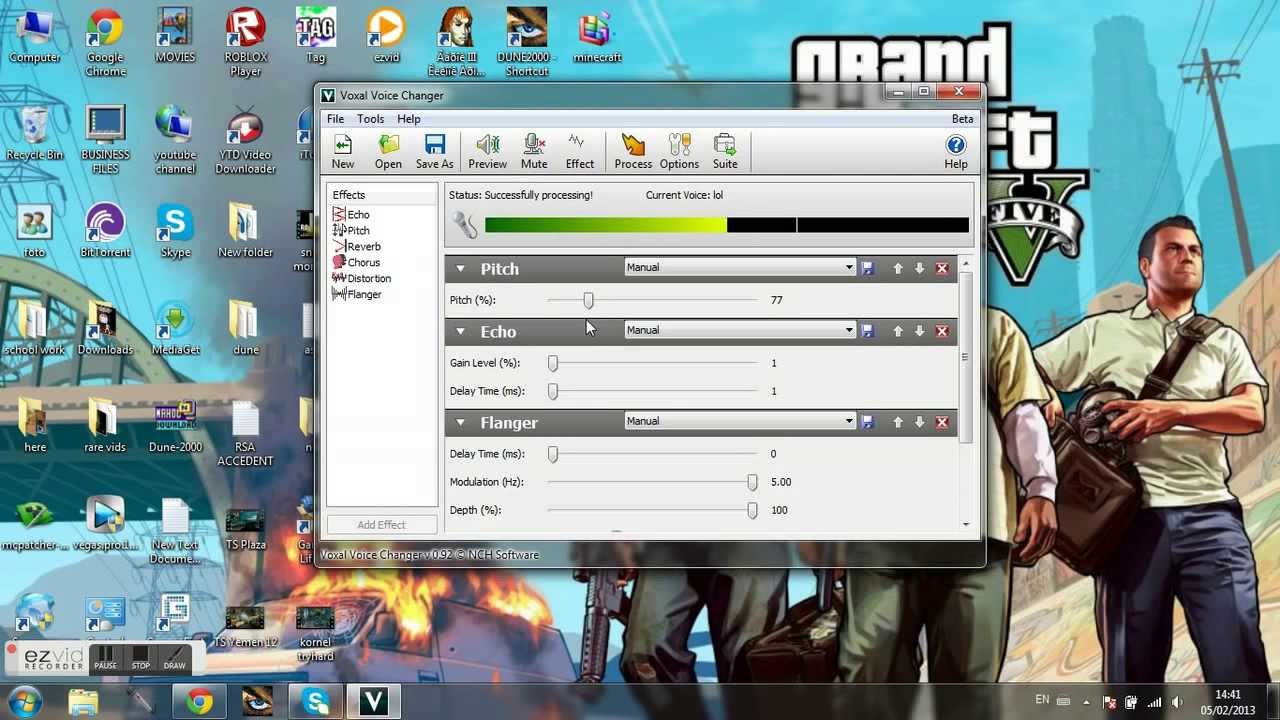Remove the Echo effect with red X

tap(942, 331)
